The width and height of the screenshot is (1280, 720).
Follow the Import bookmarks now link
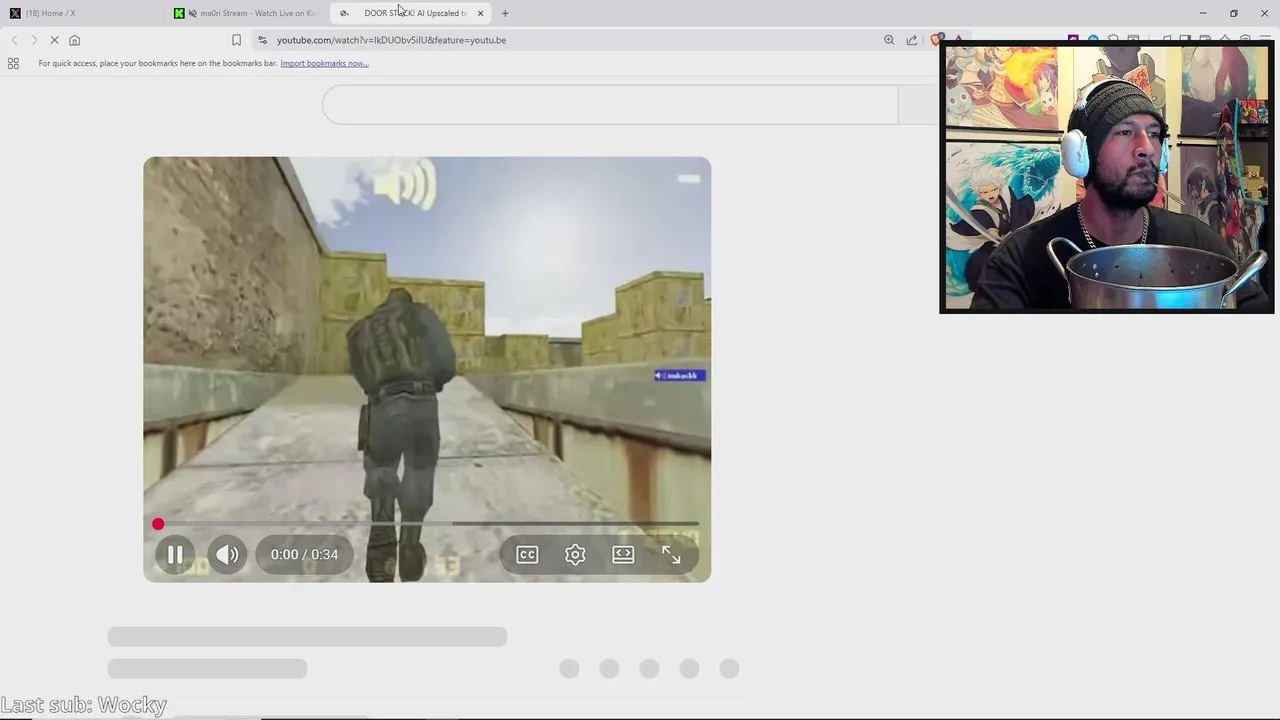324,63
